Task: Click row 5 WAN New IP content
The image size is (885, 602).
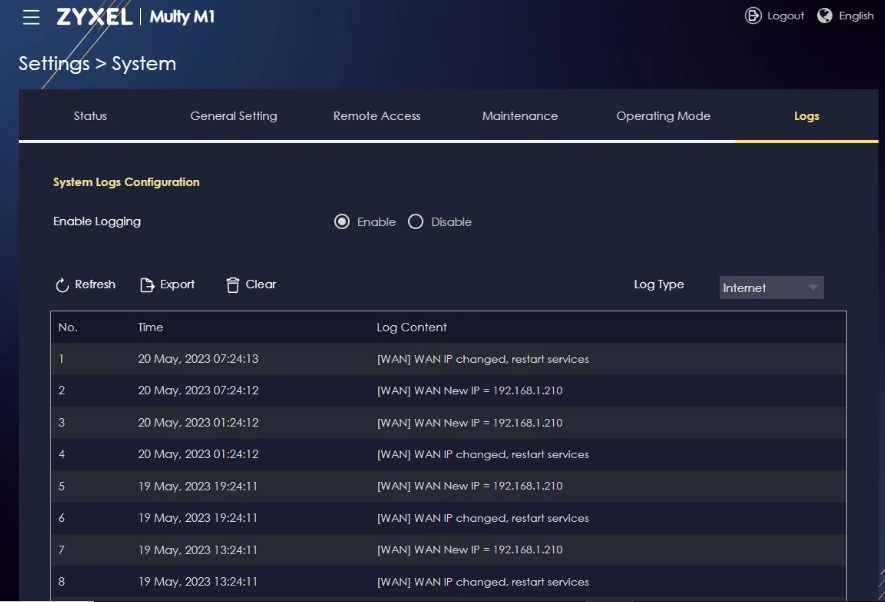Action: point(470,486)
